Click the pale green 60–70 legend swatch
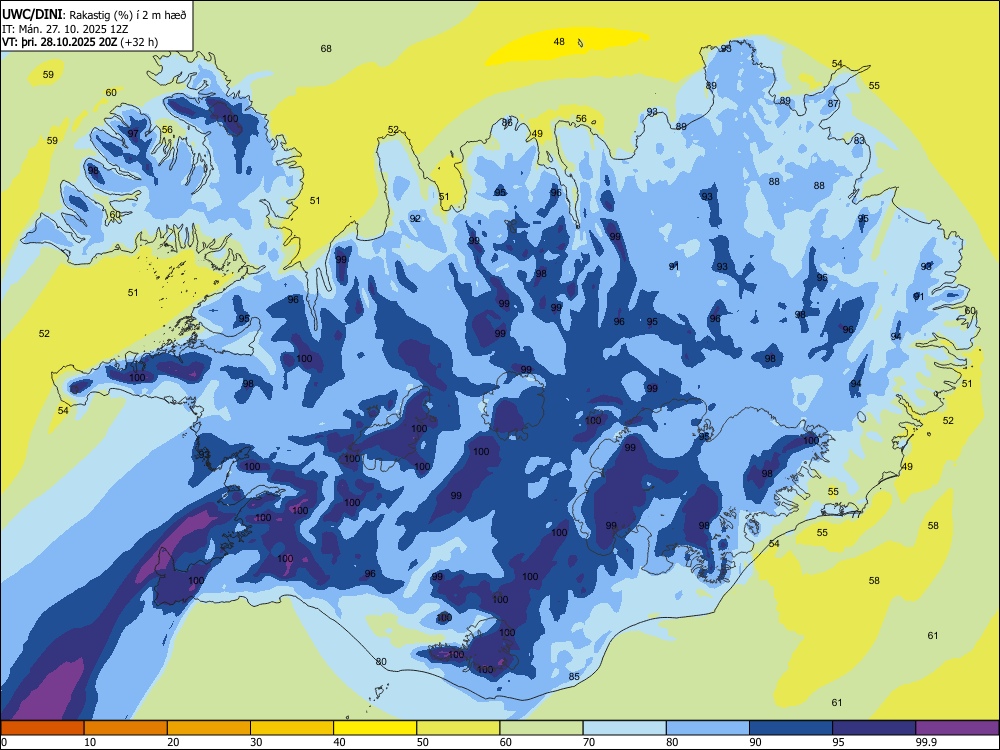This screenshot has width=1000, height=750. click(541, 728)
